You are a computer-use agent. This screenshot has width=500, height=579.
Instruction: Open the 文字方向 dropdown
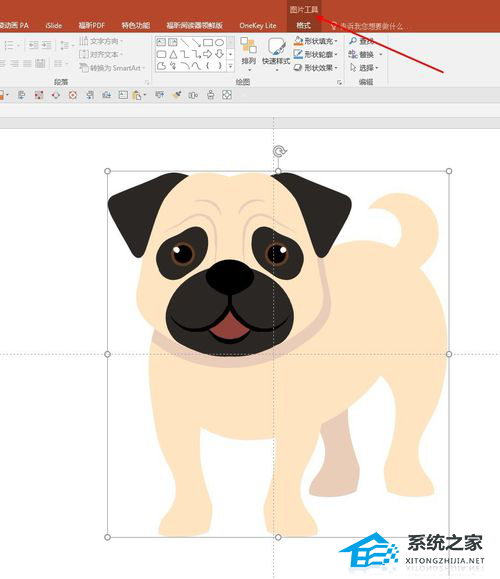pos(101,41)
